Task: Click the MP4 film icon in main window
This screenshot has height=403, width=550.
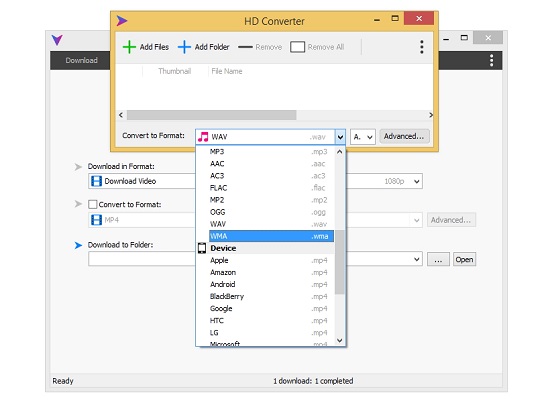Action: (96, 220)
